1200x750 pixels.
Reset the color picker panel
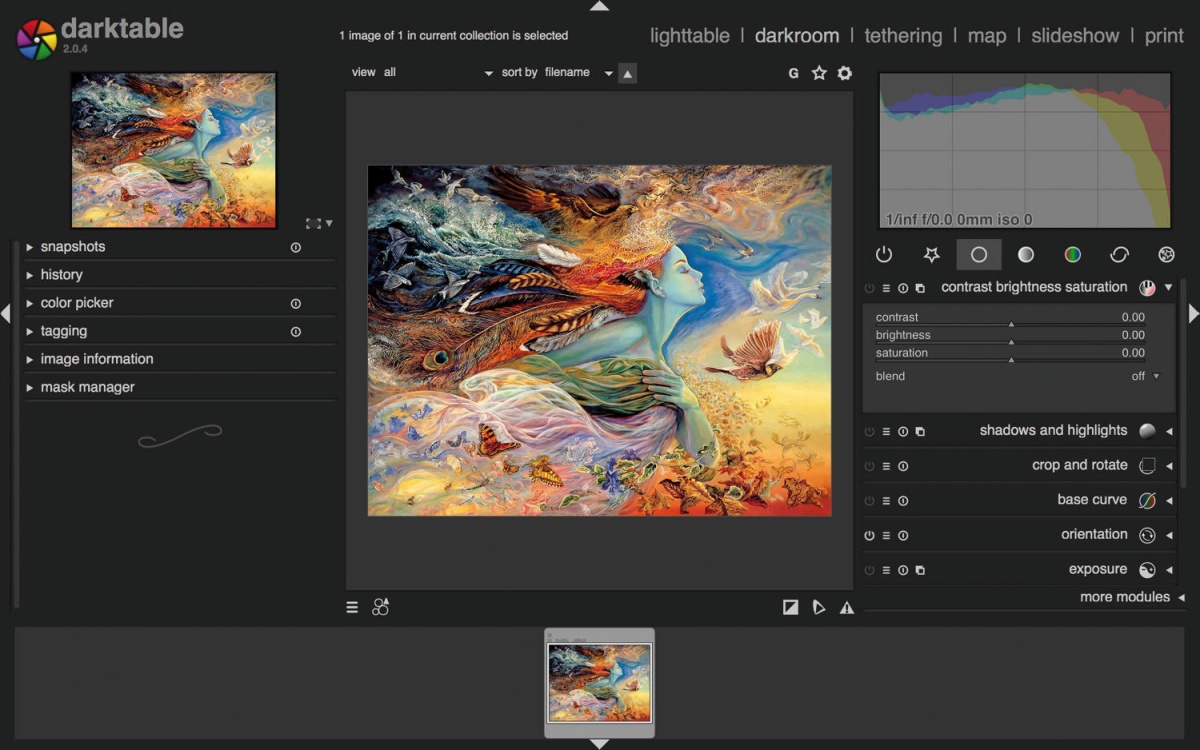[x=296, y=303]
